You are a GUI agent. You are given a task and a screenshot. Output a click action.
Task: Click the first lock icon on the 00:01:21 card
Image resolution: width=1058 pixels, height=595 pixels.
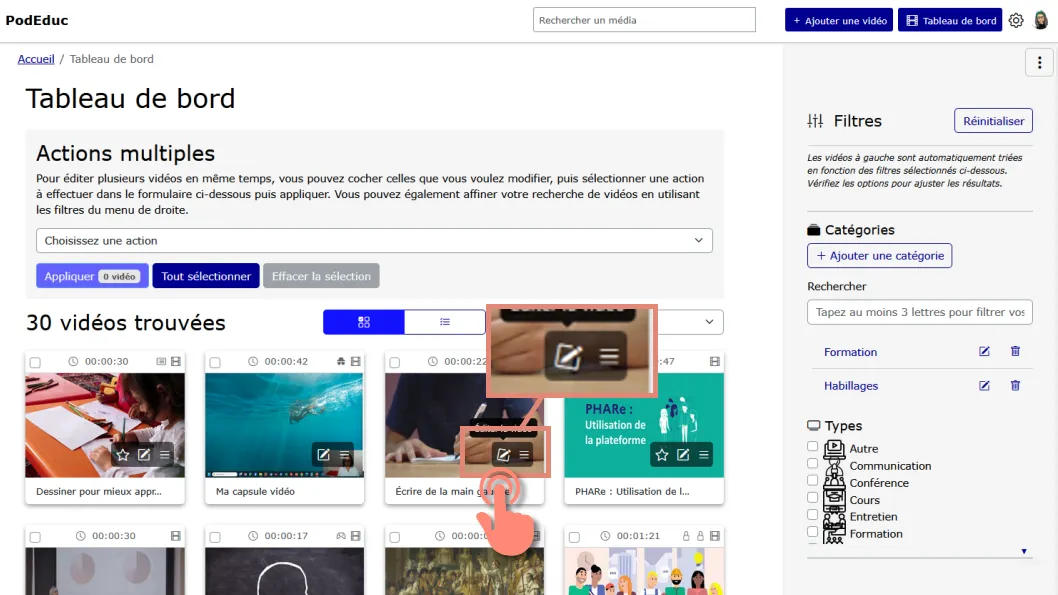686,536
